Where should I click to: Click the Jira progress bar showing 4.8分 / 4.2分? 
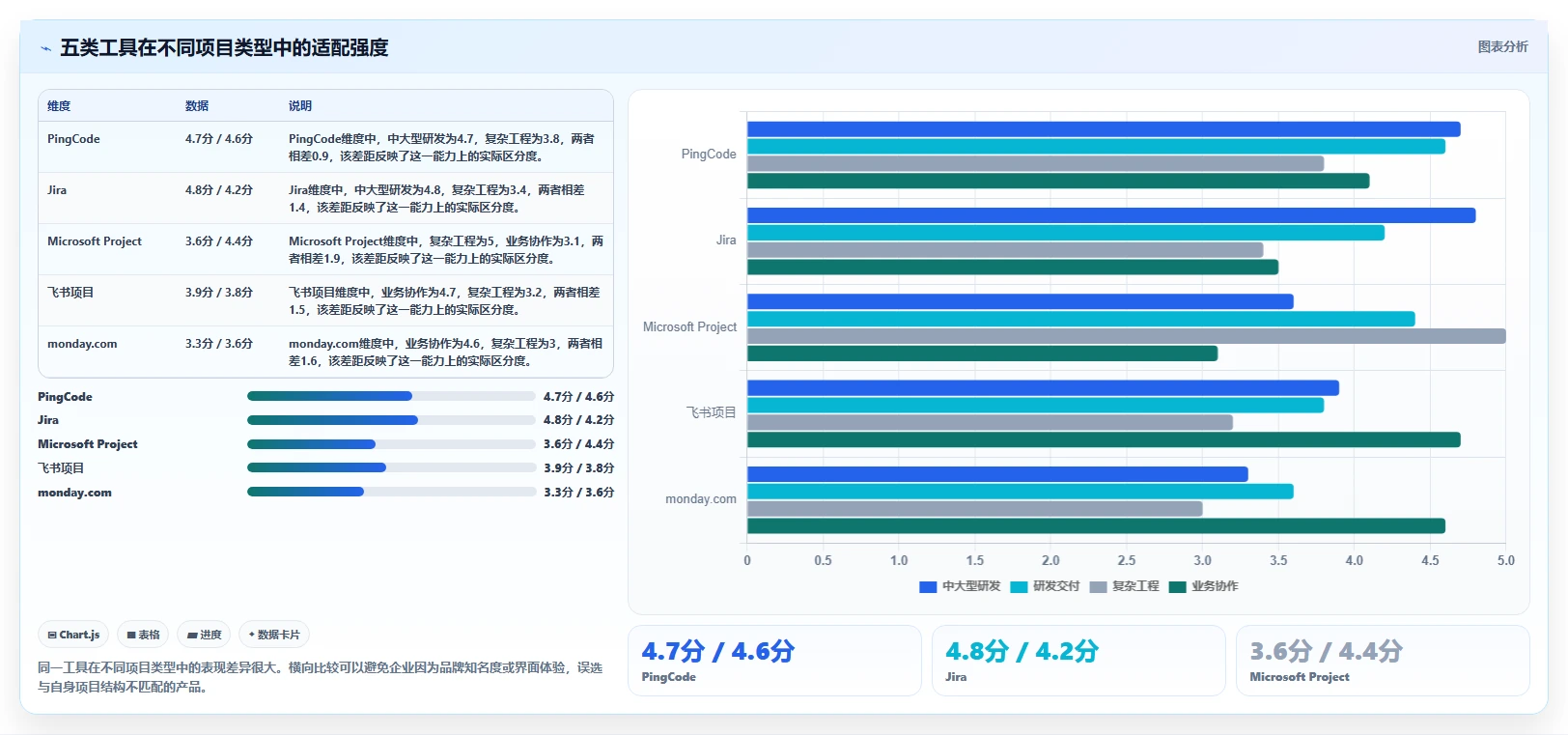391,420
